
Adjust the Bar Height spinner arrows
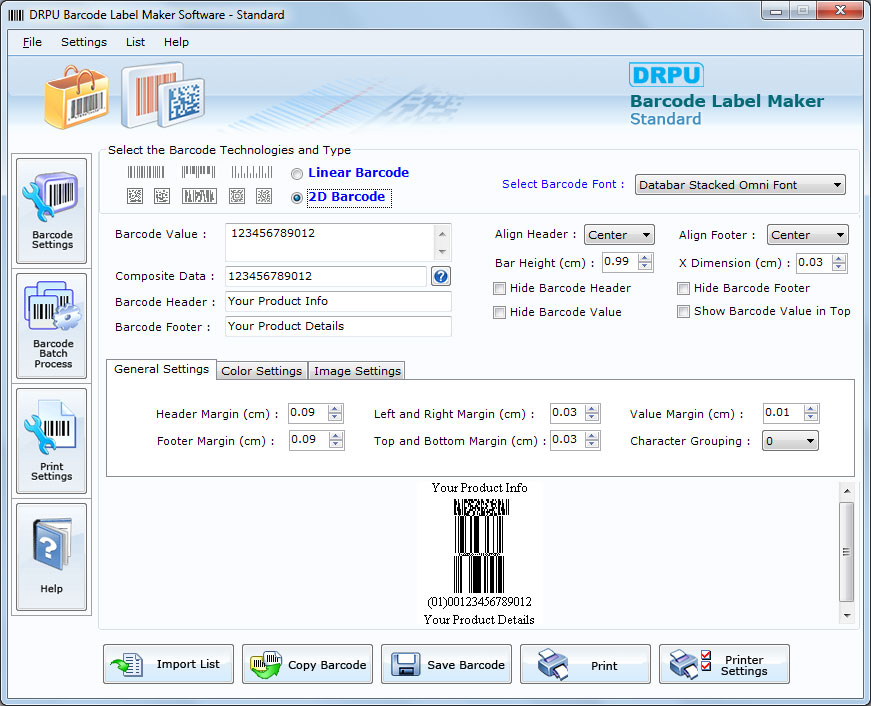[645, 262]
